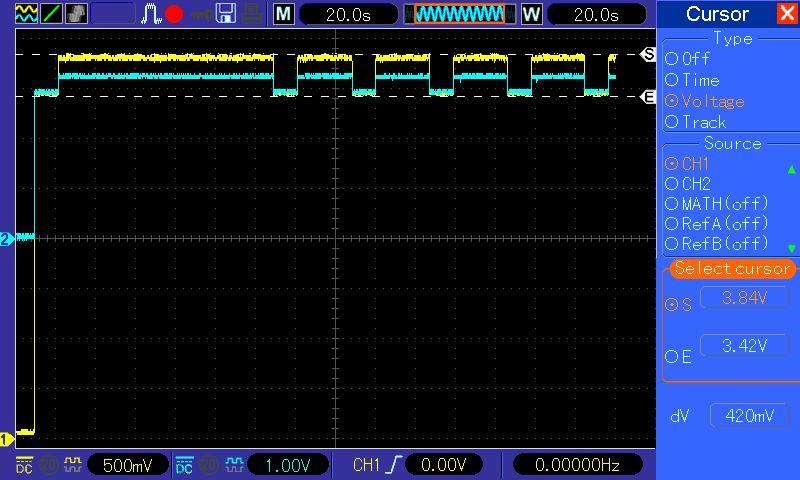Select the Time cursor type
800x480 pixels.
point(692,80)
